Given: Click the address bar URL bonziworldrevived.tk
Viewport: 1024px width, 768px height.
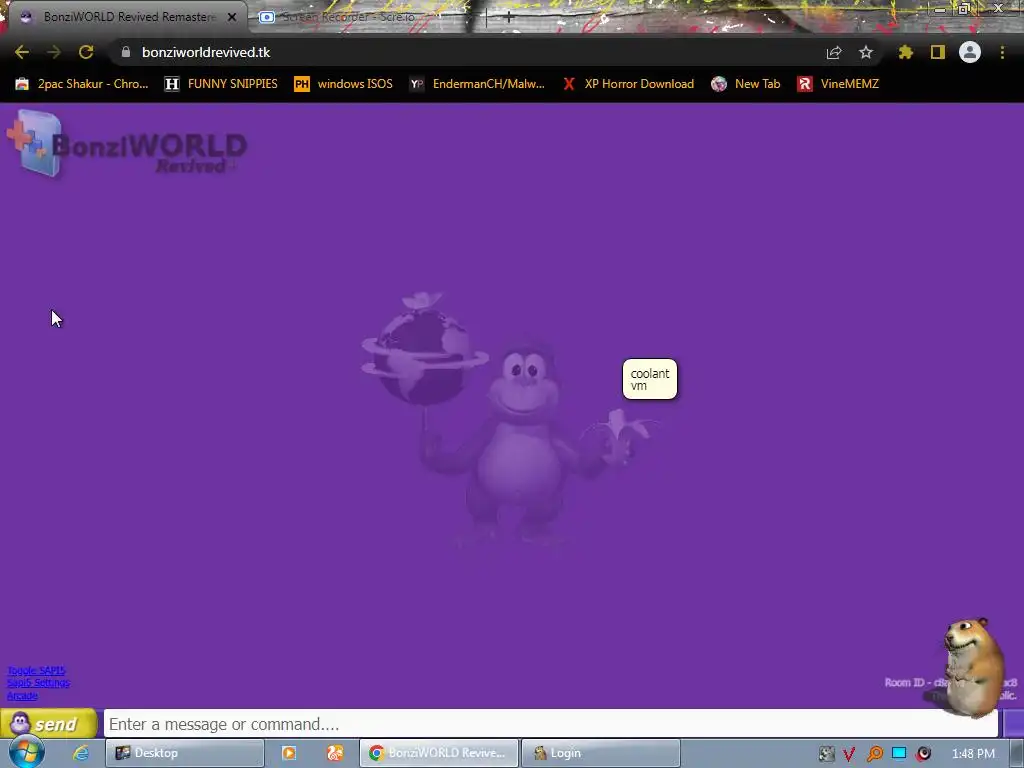Looking at the screenshot, I should [206, 52].
